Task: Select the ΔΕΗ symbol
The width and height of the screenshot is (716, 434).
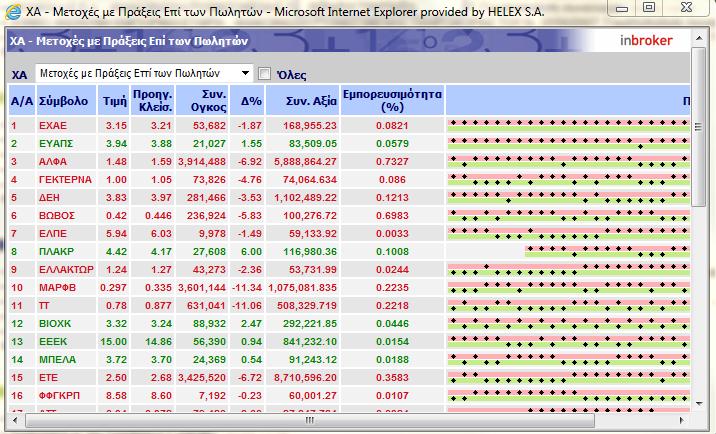Action: [x=49, y=197]
